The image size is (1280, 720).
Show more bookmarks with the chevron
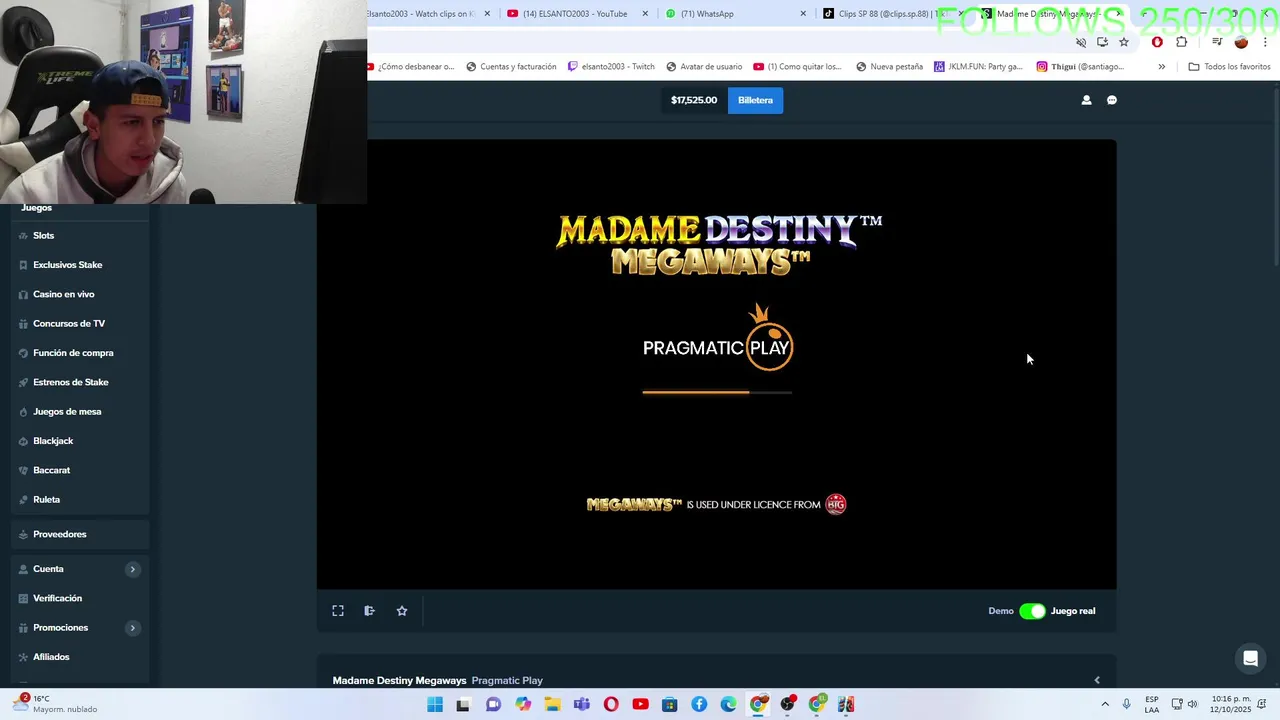(x=1161, y=67)
